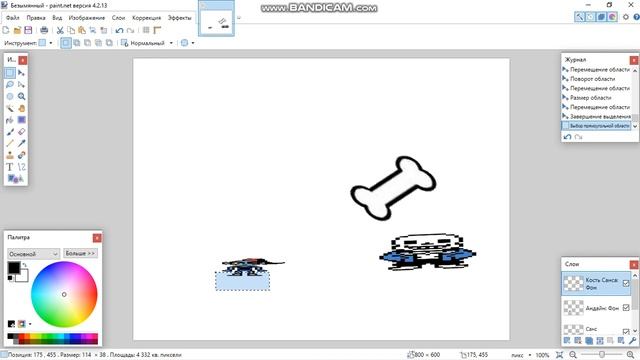
Task: Select the Subtract selection mode
Action: point(87,43)
